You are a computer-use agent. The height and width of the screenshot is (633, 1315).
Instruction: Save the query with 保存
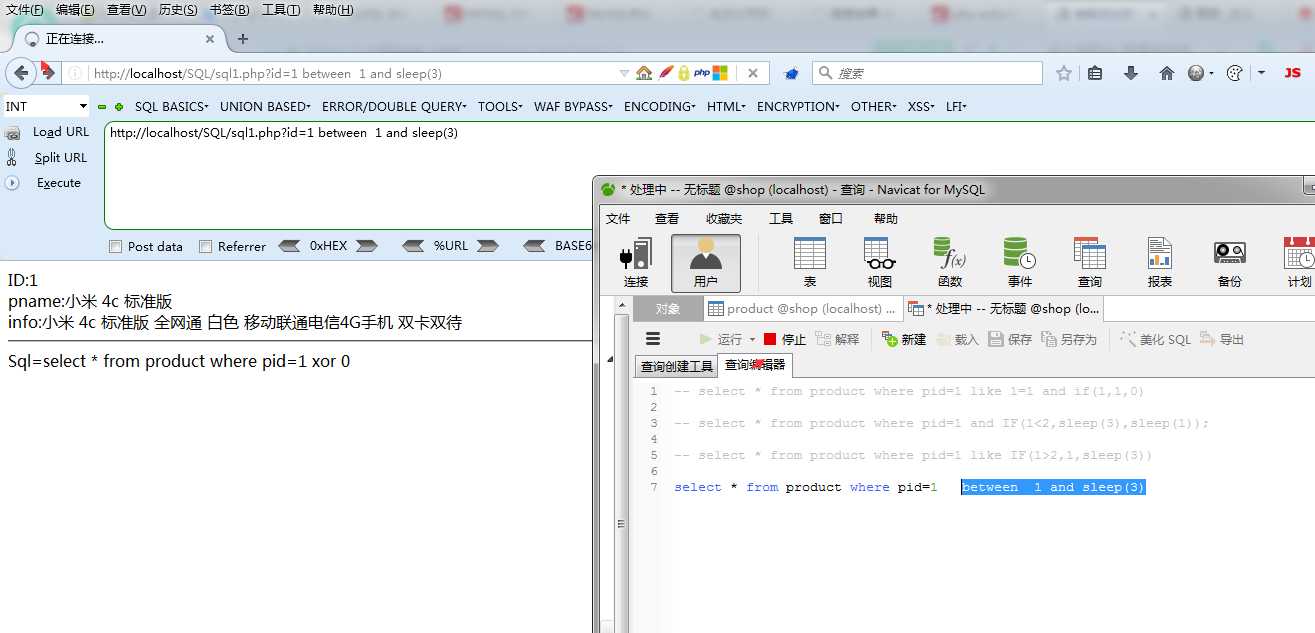(x=1010, y=339)
